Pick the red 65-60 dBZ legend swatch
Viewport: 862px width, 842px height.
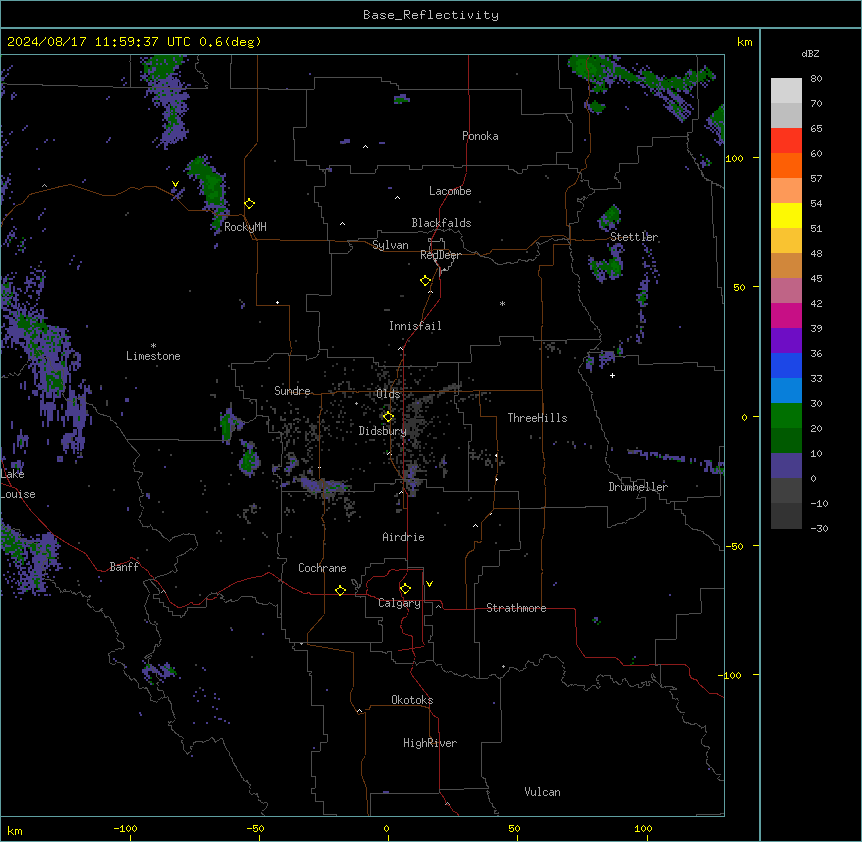786,141
